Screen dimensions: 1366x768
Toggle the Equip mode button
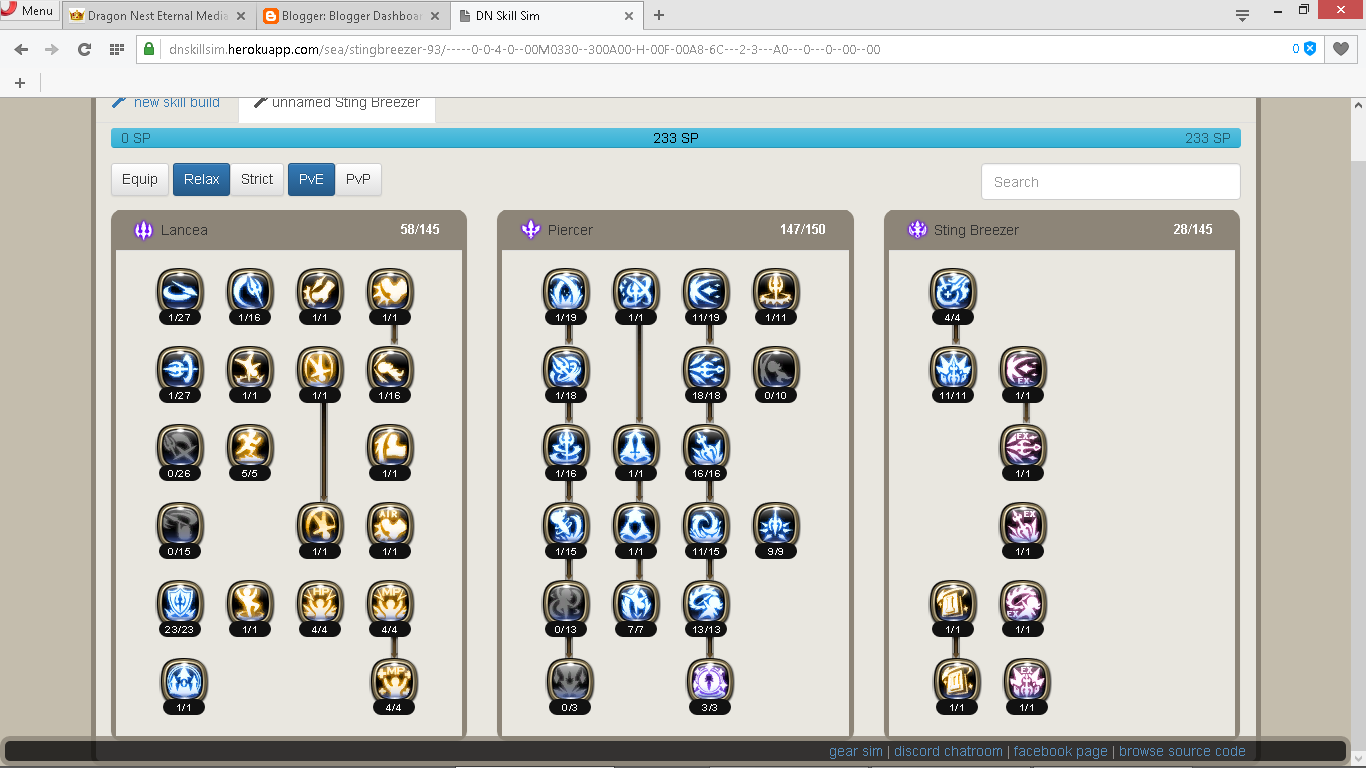coord(140,179)
